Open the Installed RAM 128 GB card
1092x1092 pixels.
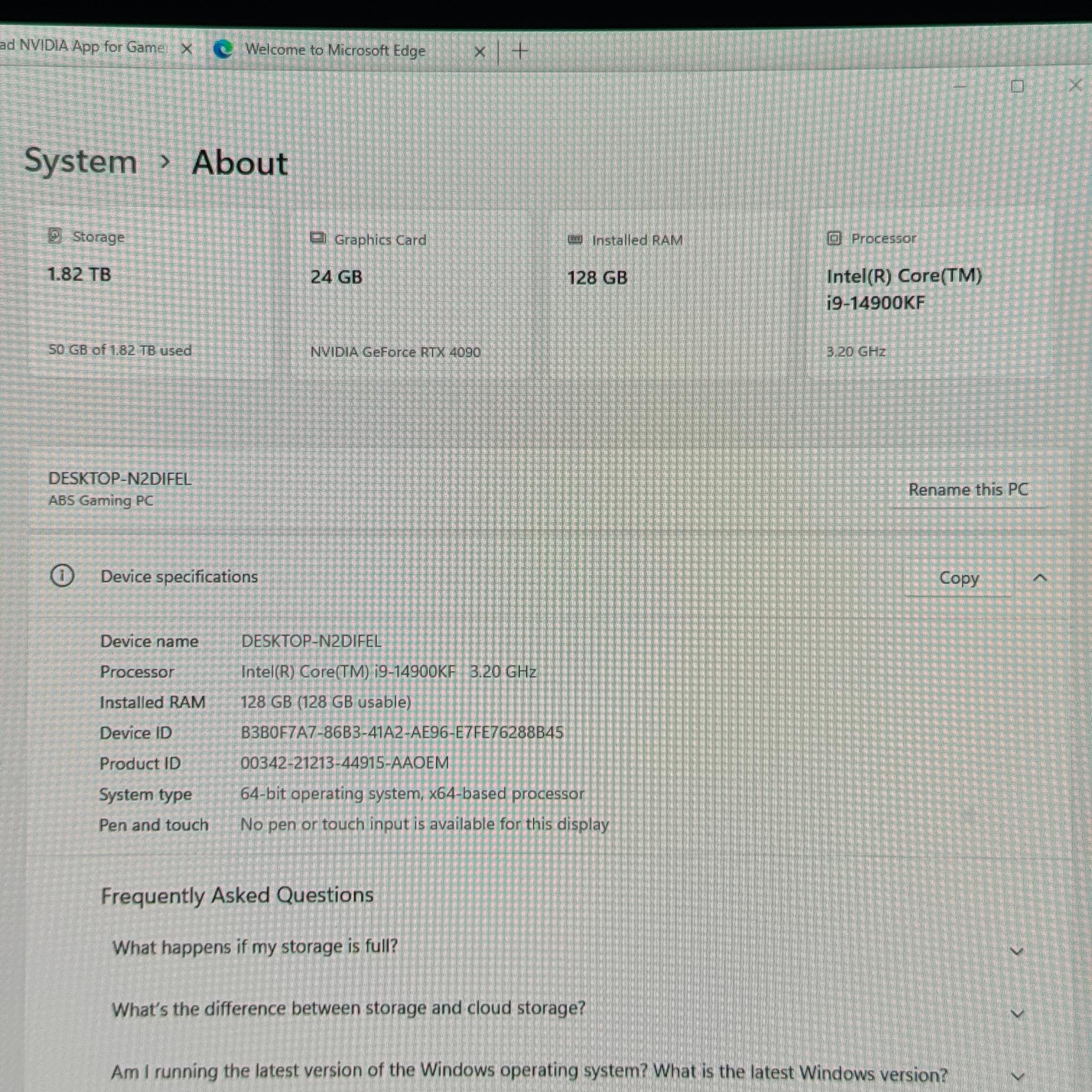pyautogui.click(x=670, y=294)
